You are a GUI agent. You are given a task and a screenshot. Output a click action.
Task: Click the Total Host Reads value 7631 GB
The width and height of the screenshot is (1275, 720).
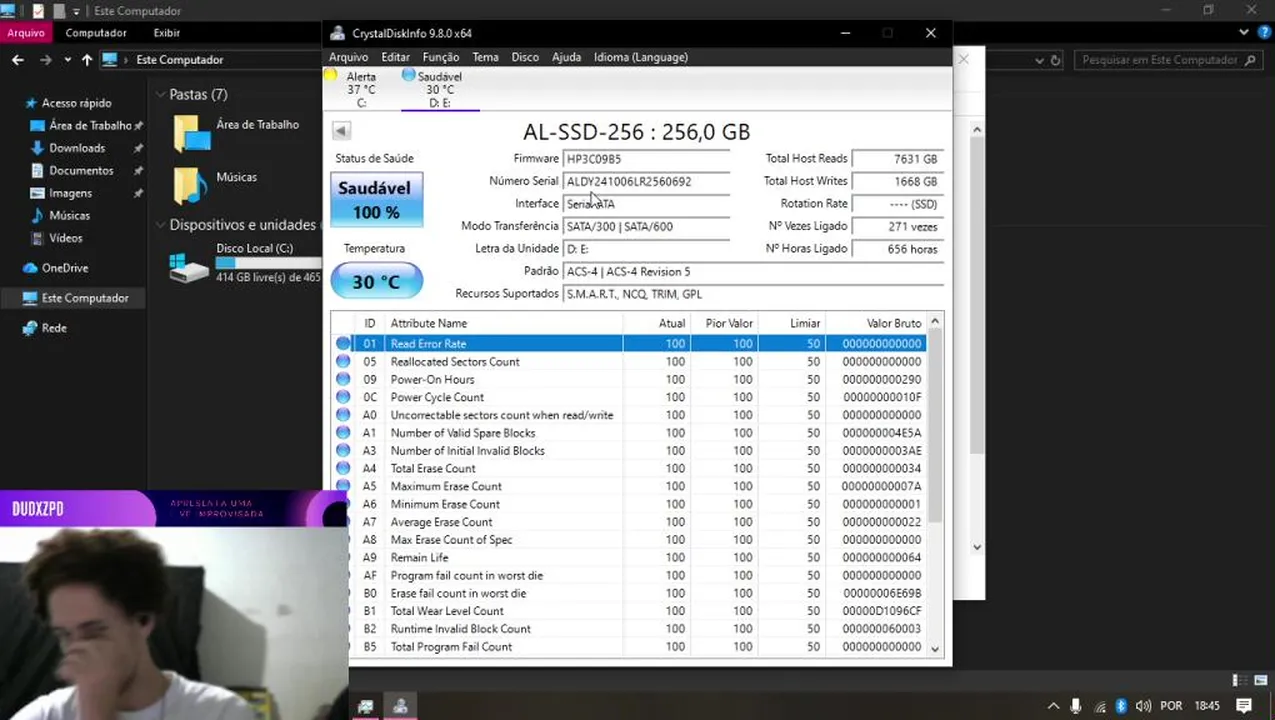897,159
